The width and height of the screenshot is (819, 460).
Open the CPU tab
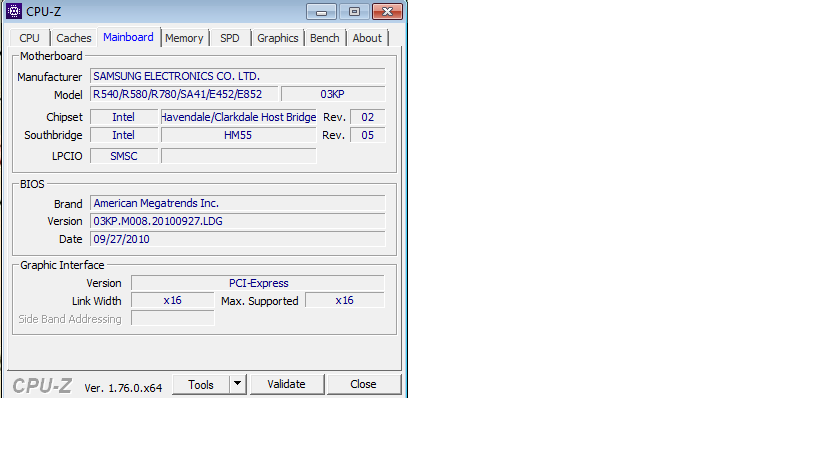pos(29,38)
